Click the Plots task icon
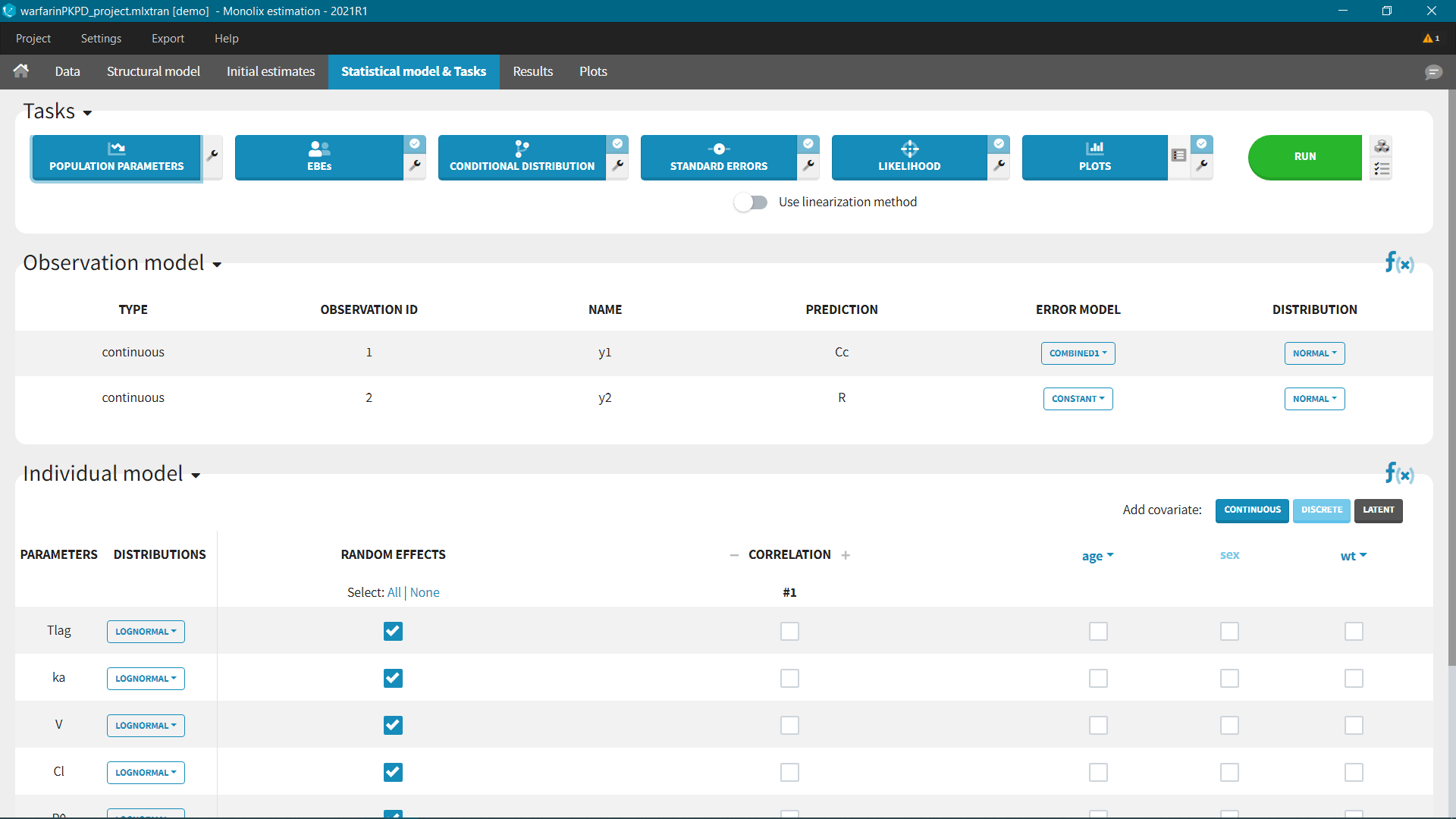 (1094, 156)
